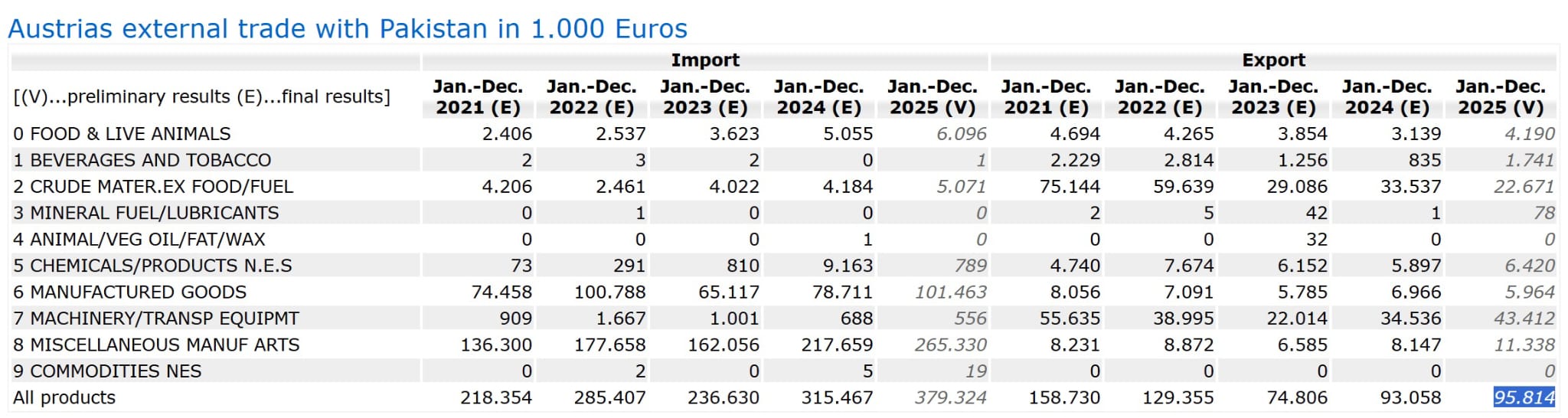
Task: Select the 75.144 crude materials export value
Action: click(x=1070, y=187)
